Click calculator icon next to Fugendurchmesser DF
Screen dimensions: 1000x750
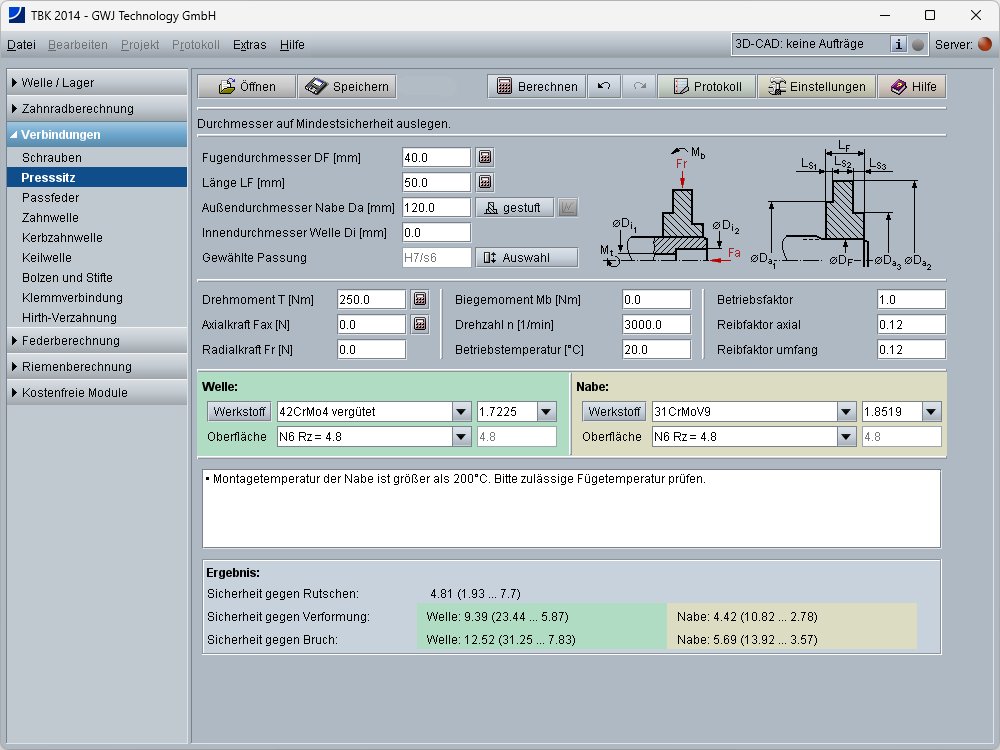tap(485, 157)
